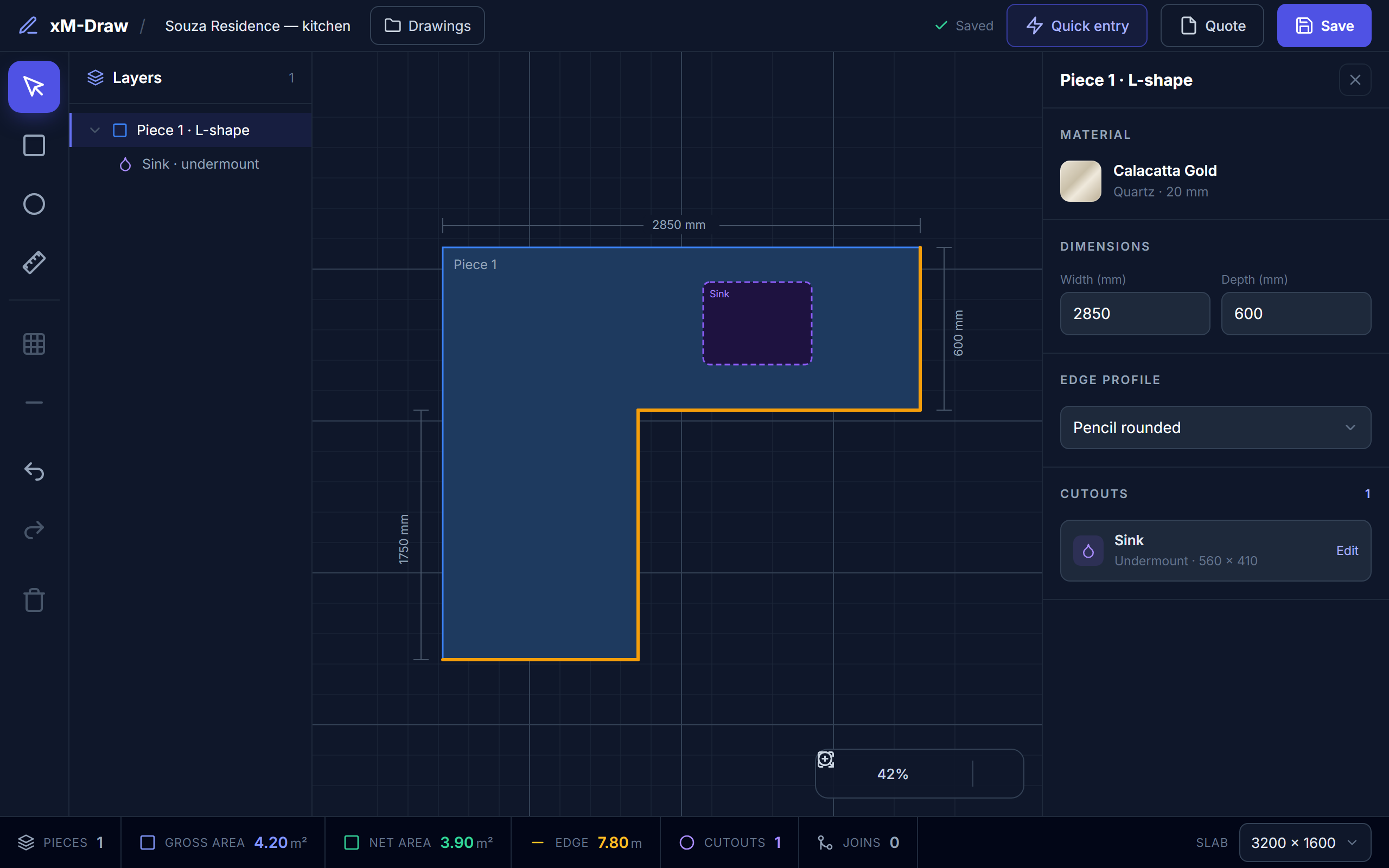Screen dimensions: 1389x868
Task: Open Quick entry mode
Action: [1077, 26]
